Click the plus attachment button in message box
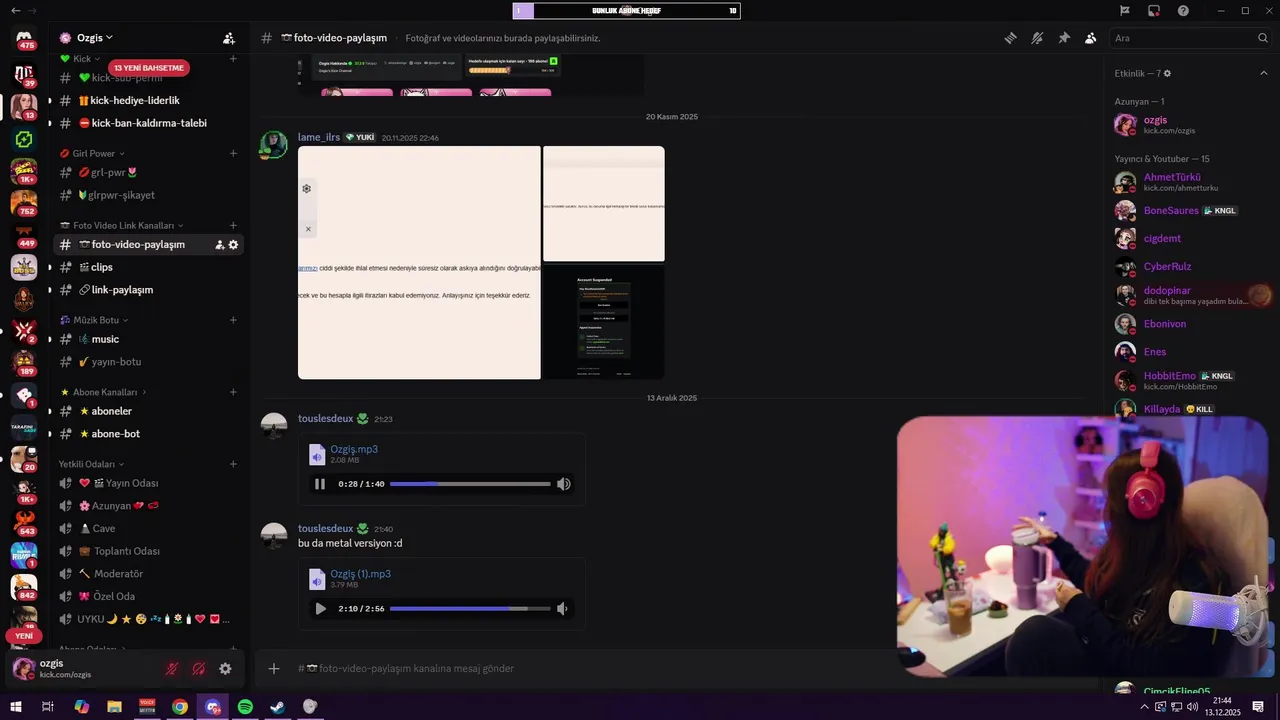 pos(274,669)
